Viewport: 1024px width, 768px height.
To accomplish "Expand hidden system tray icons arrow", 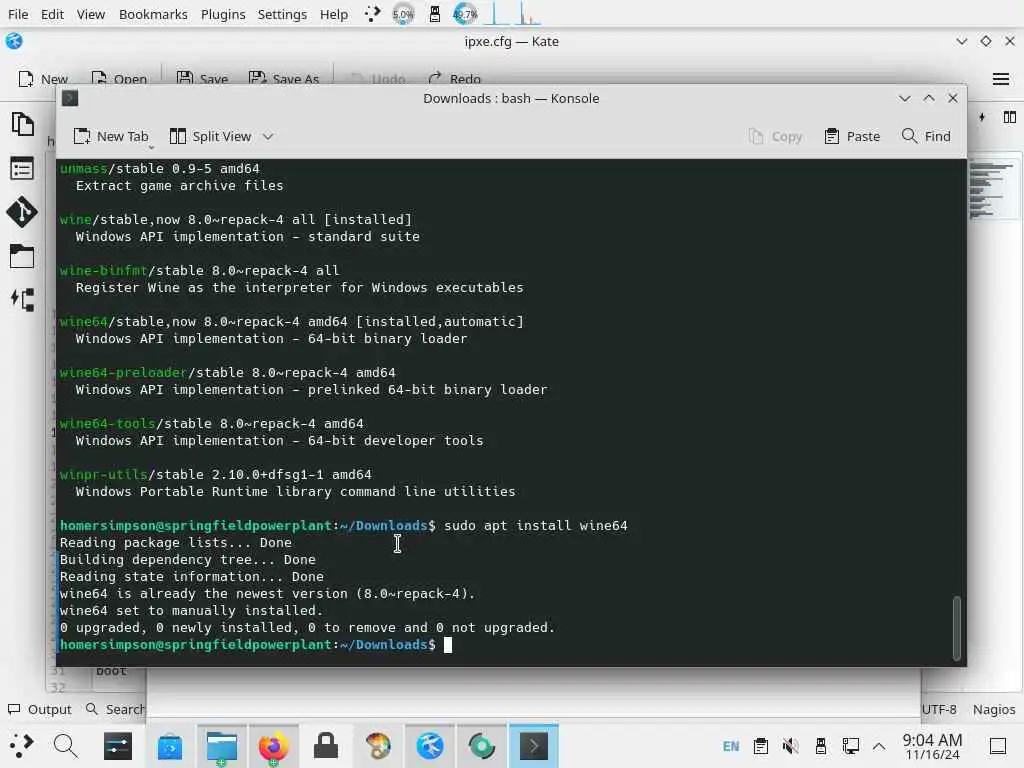I will click(x=879, y=746).
